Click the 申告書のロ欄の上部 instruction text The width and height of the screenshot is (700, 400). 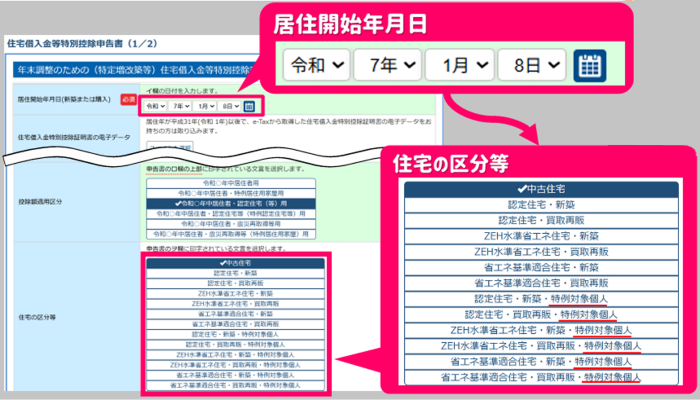[225, 169]
